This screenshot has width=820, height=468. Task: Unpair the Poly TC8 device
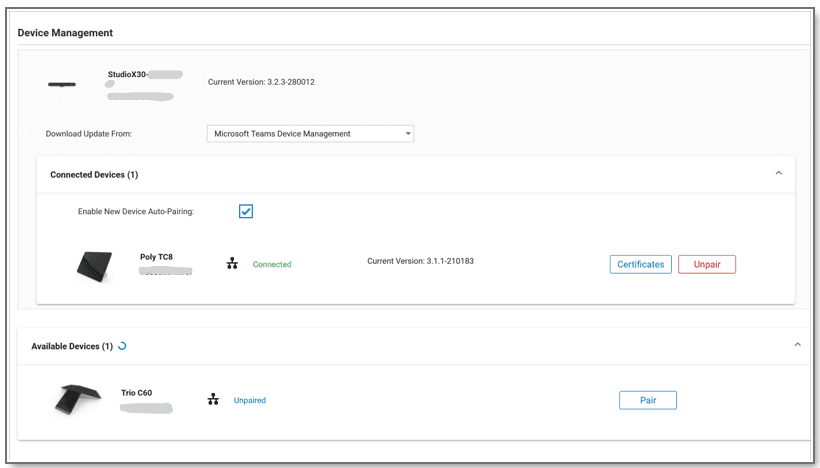tap(707, 265)
